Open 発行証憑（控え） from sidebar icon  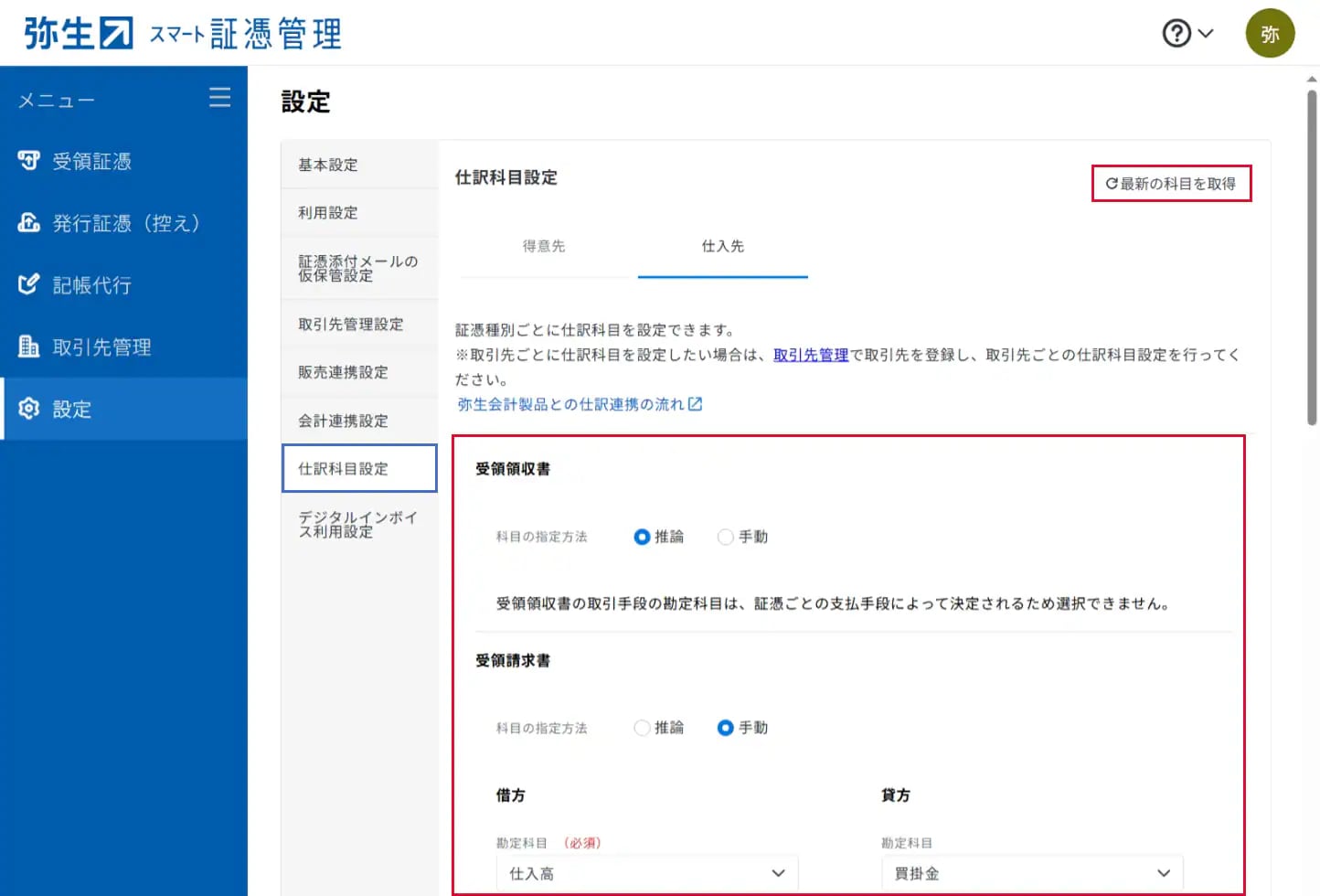[29, 223]
